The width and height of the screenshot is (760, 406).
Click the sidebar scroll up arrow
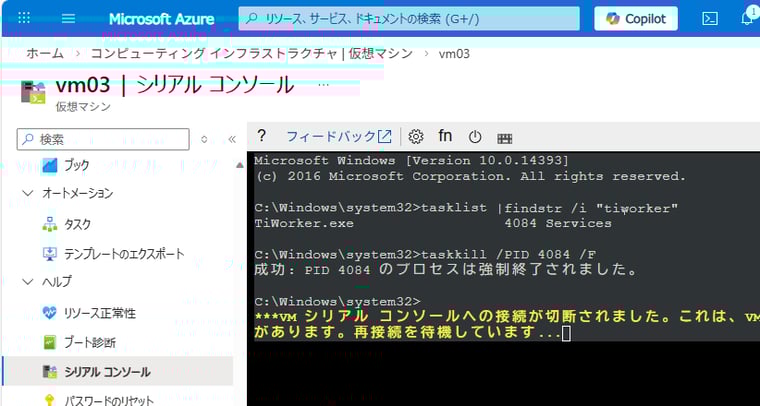pyautogui.click(x=239, y=165)
